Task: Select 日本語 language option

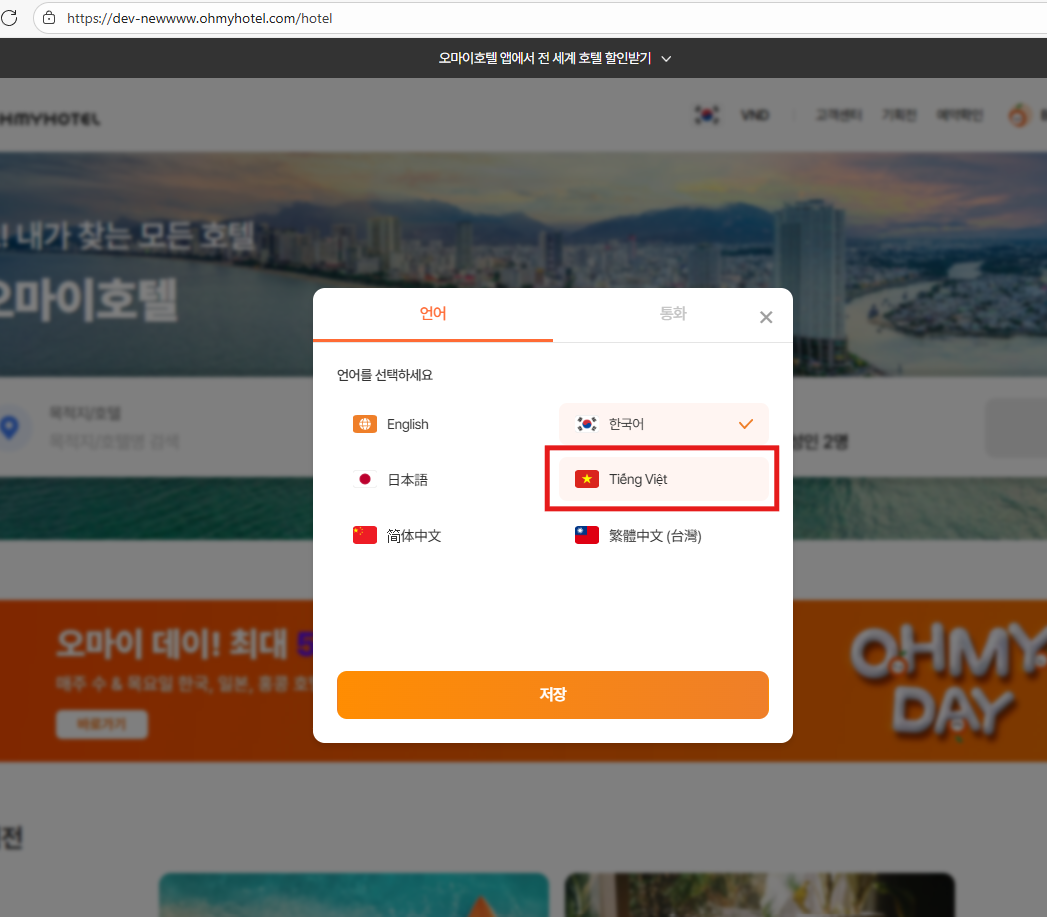Action: [x=442, y=480]
